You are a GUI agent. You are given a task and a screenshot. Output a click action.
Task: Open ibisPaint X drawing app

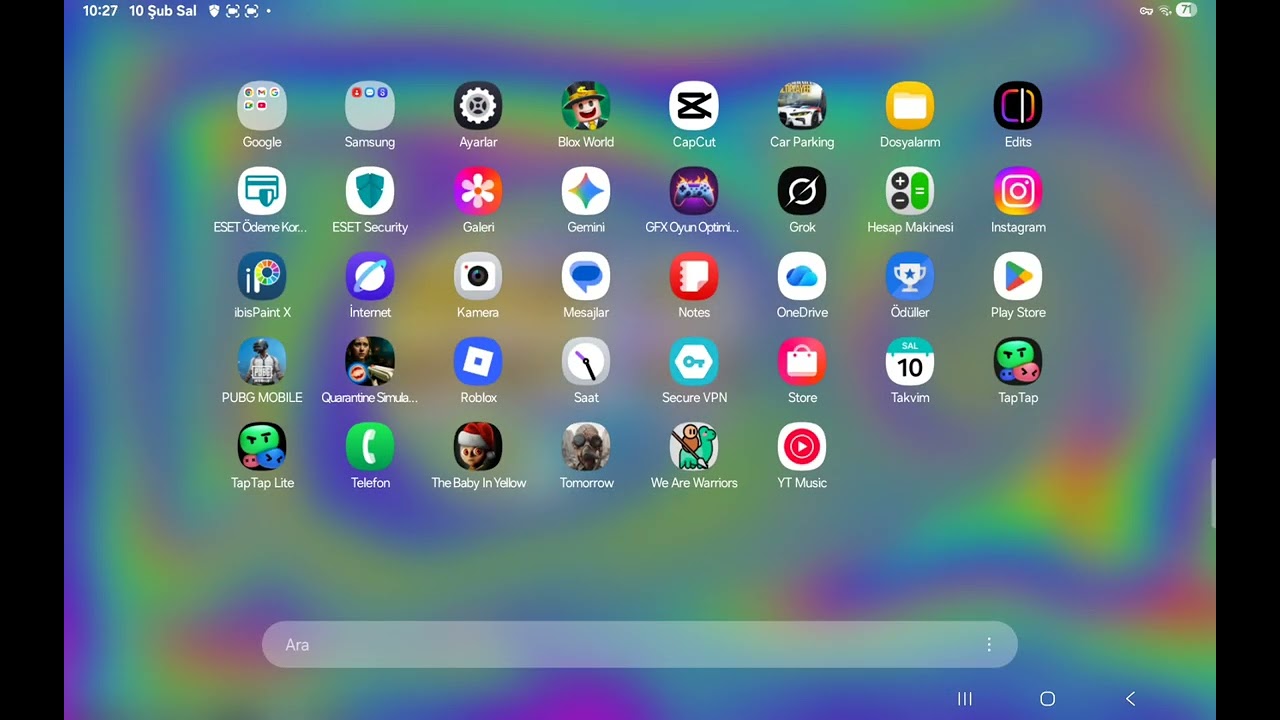coord(262,276)
